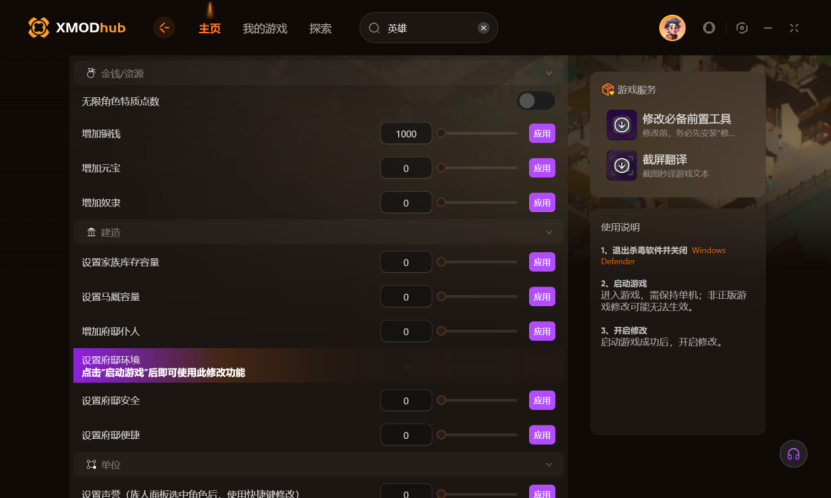Switch to the 我的游戏 tab
The width and height of the screenshot is (831, 498).
coord(265,29)
